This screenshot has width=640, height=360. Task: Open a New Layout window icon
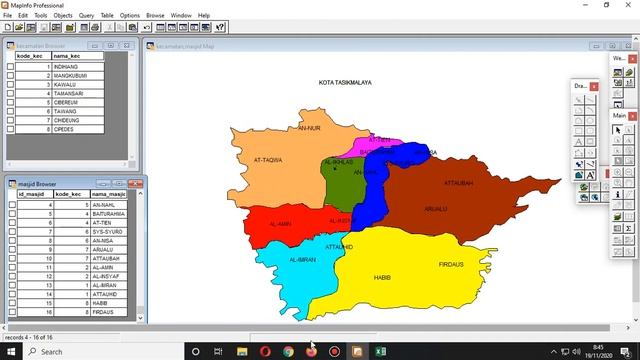194,27
